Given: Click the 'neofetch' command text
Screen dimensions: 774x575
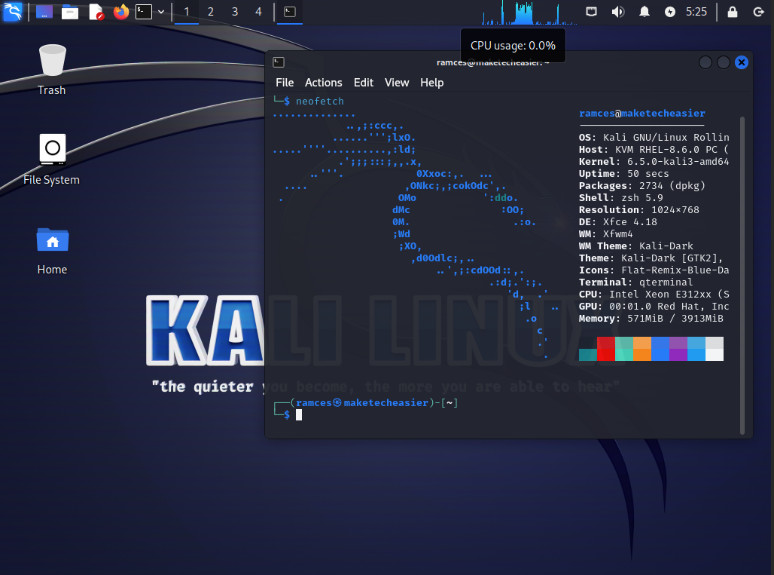Looking at the screenshot, I should pos(320,101).
